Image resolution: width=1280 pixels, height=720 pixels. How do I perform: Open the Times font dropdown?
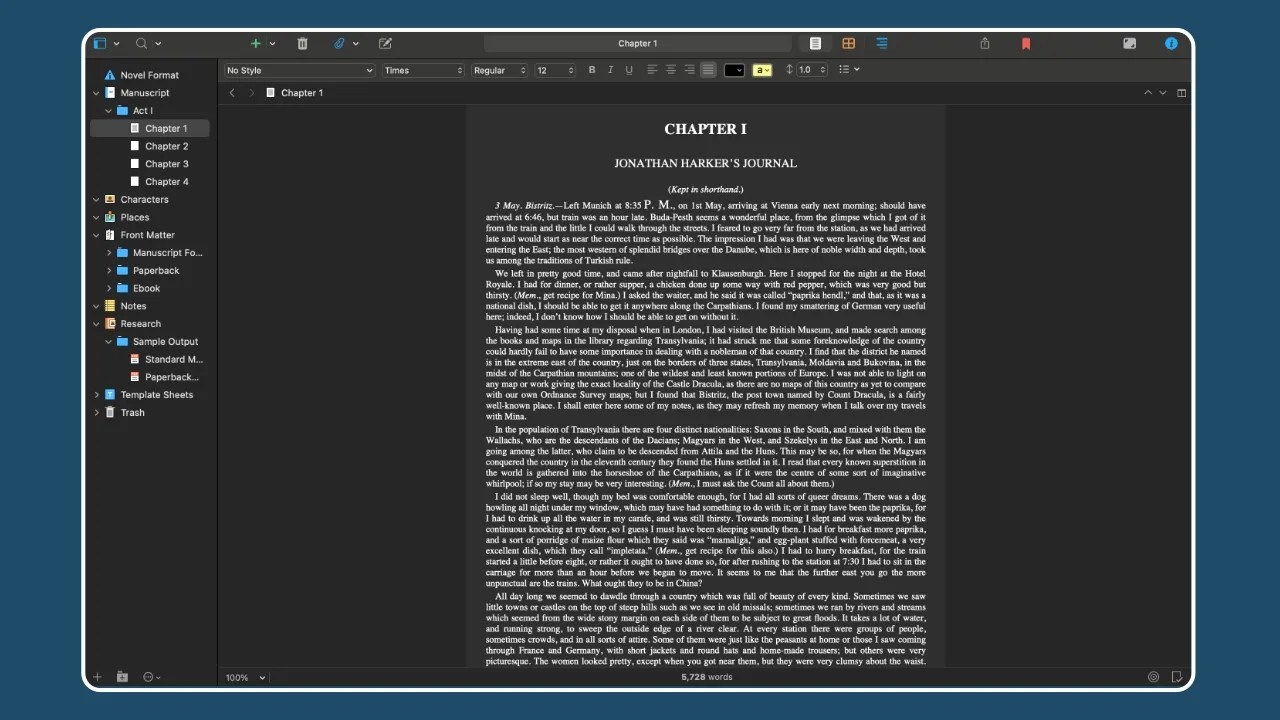(422, 70)
